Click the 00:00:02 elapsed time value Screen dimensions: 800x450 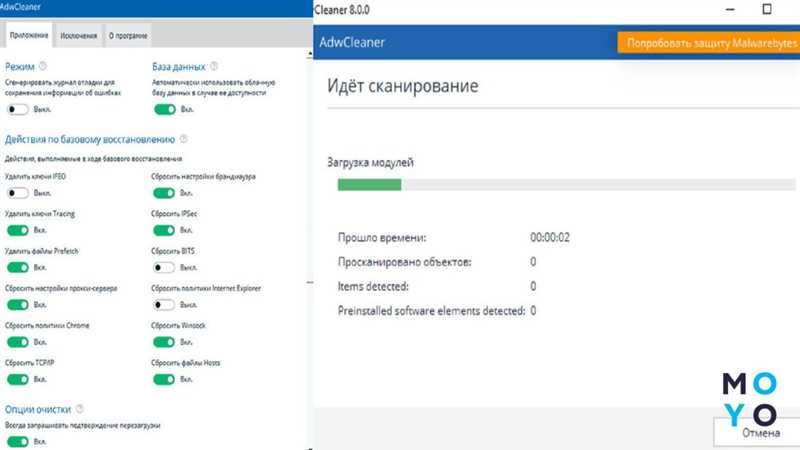(549, 237)
